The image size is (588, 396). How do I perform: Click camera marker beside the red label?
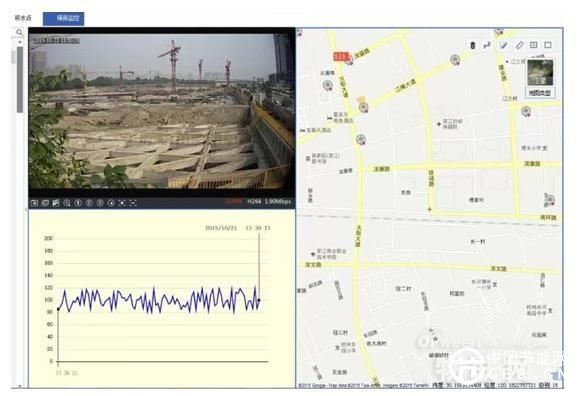point(350,60)
